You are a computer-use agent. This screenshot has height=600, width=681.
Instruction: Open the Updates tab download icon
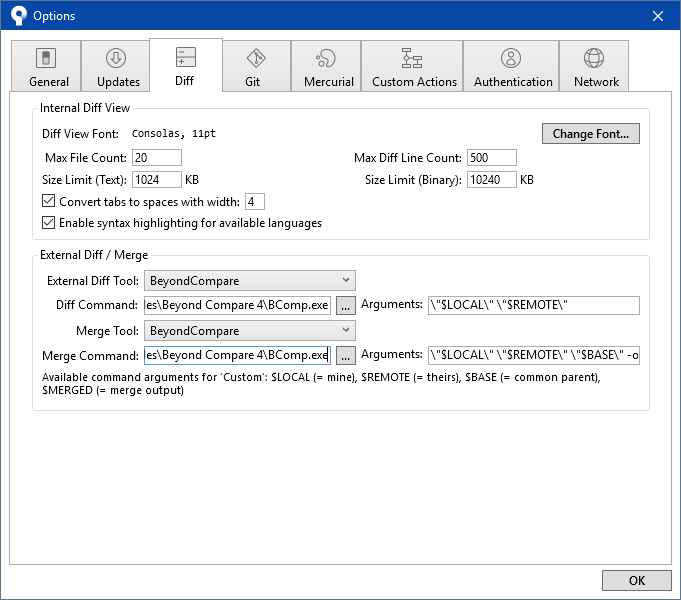click(x=116, y=58)
